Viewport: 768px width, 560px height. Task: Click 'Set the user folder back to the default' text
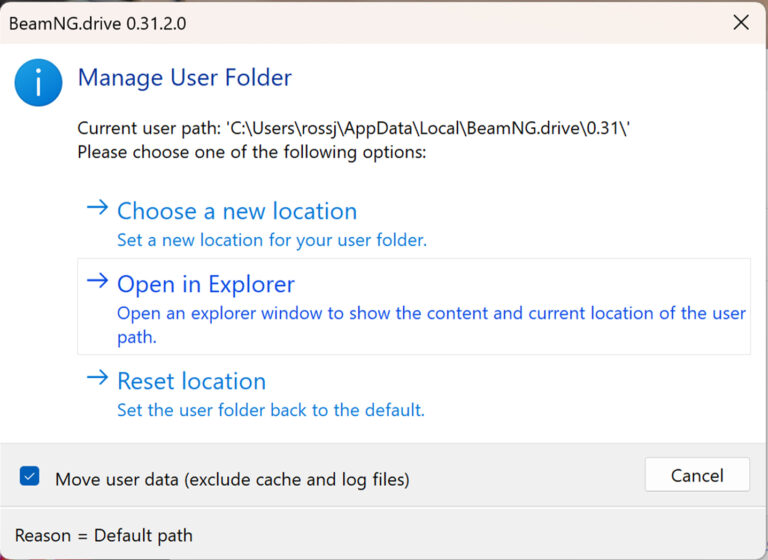(x=270, y=410)
